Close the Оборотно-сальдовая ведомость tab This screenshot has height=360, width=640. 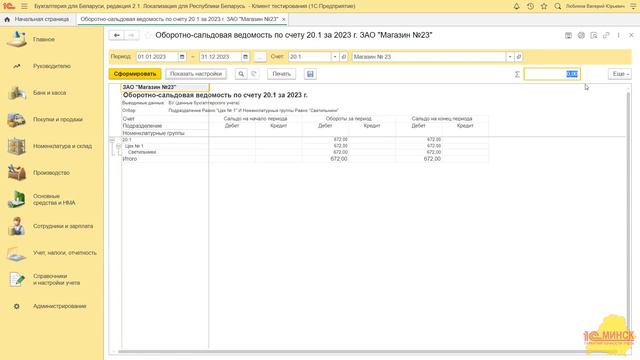(284, 19)
